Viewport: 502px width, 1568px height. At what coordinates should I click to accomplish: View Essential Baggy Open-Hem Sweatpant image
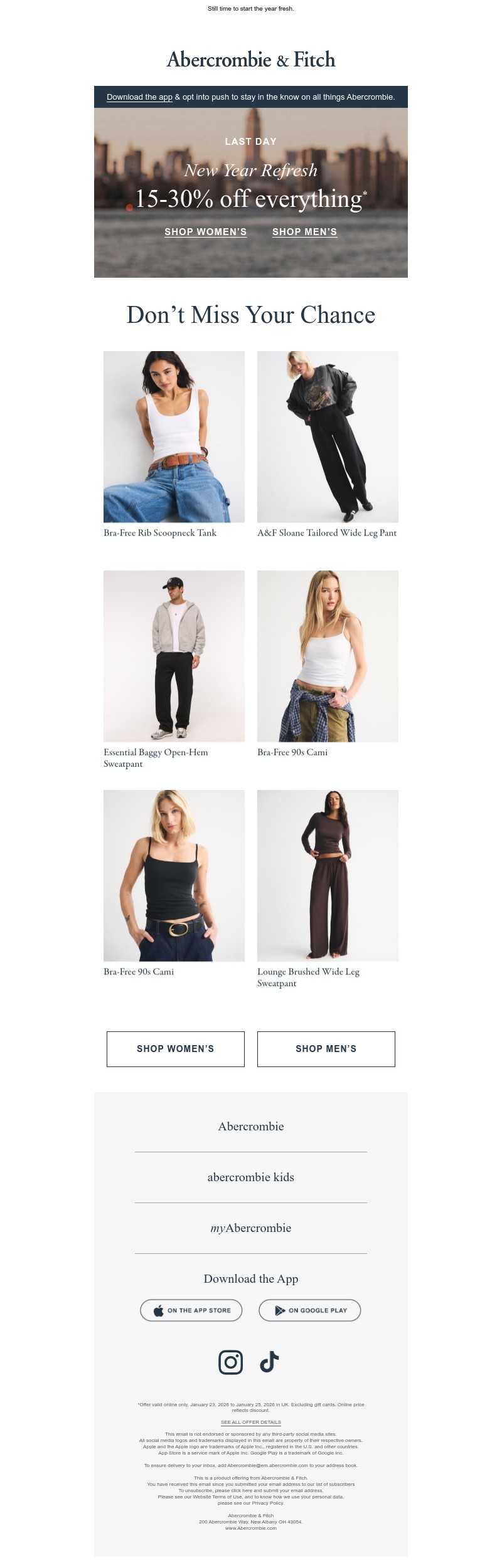(x=174, y=656)
